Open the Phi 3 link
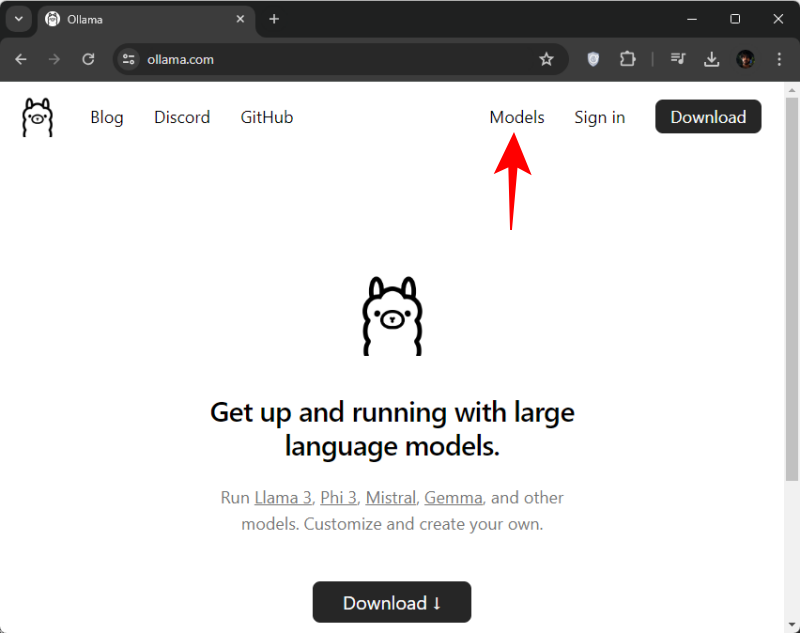800x633 pixels. pyautogui.click(x=338, y=497)
